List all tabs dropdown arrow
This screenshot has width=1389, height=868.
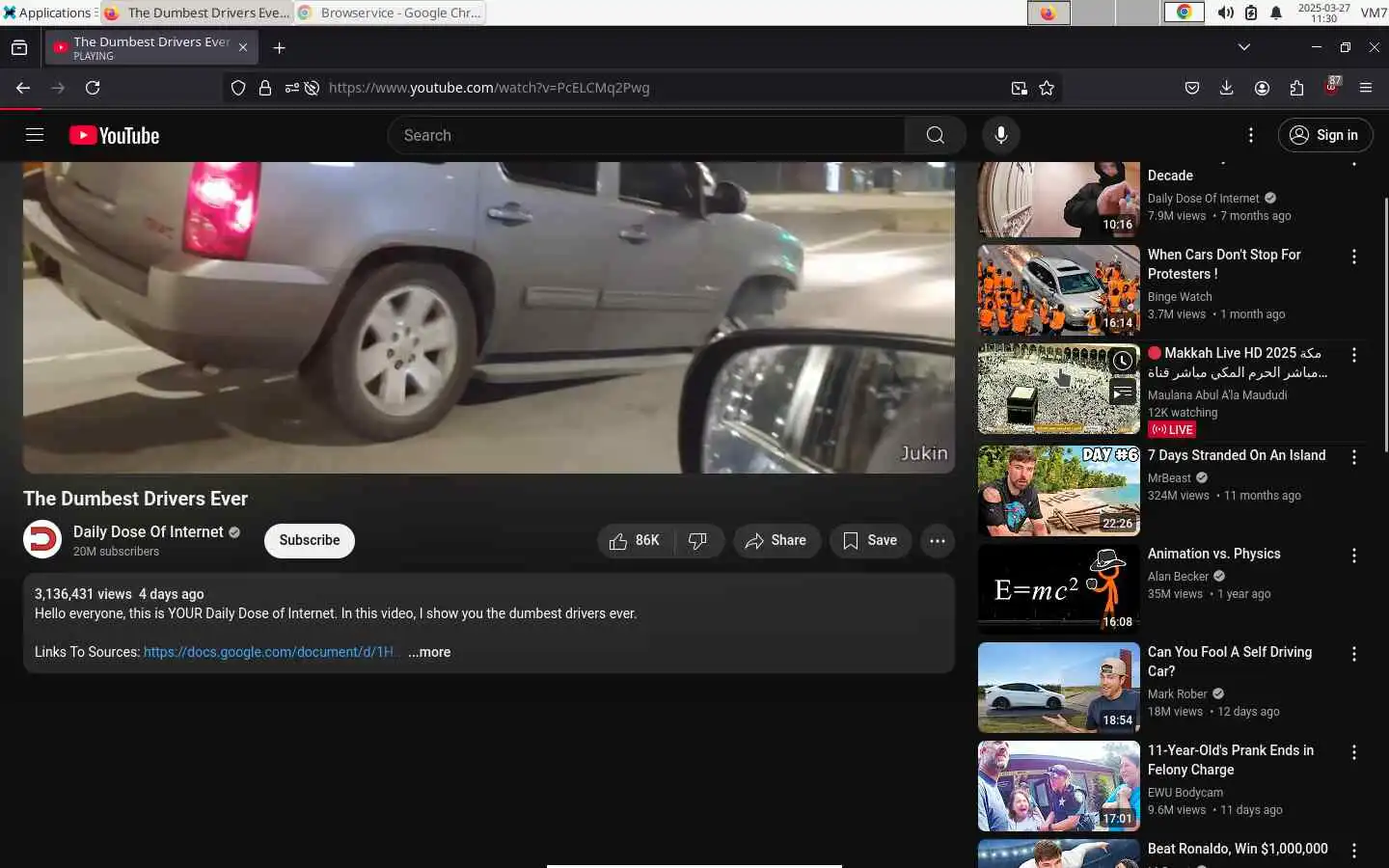click(1244, 47)
